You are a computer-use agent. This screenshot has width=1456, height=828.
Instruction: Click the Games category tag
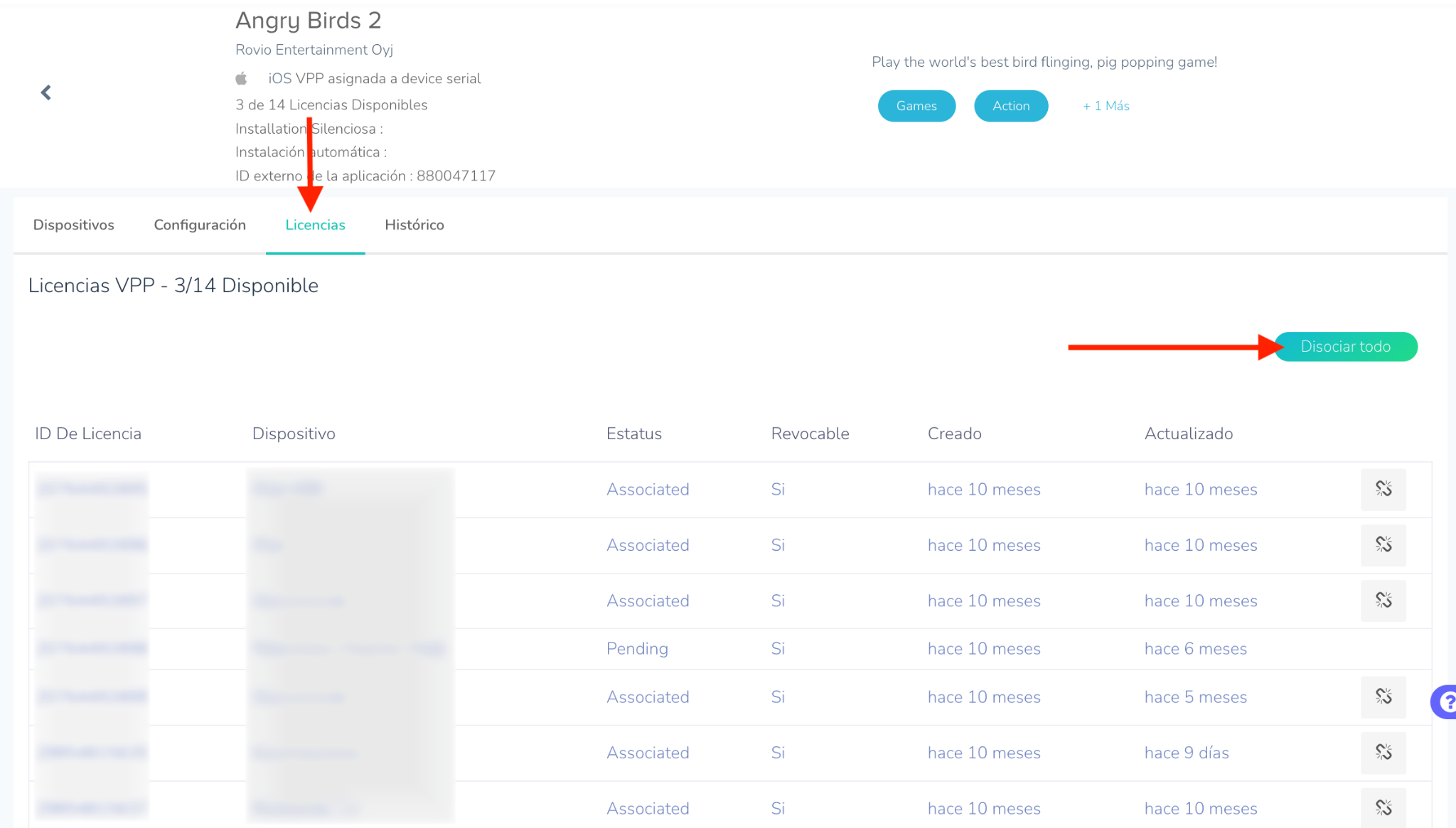(916, 106)
